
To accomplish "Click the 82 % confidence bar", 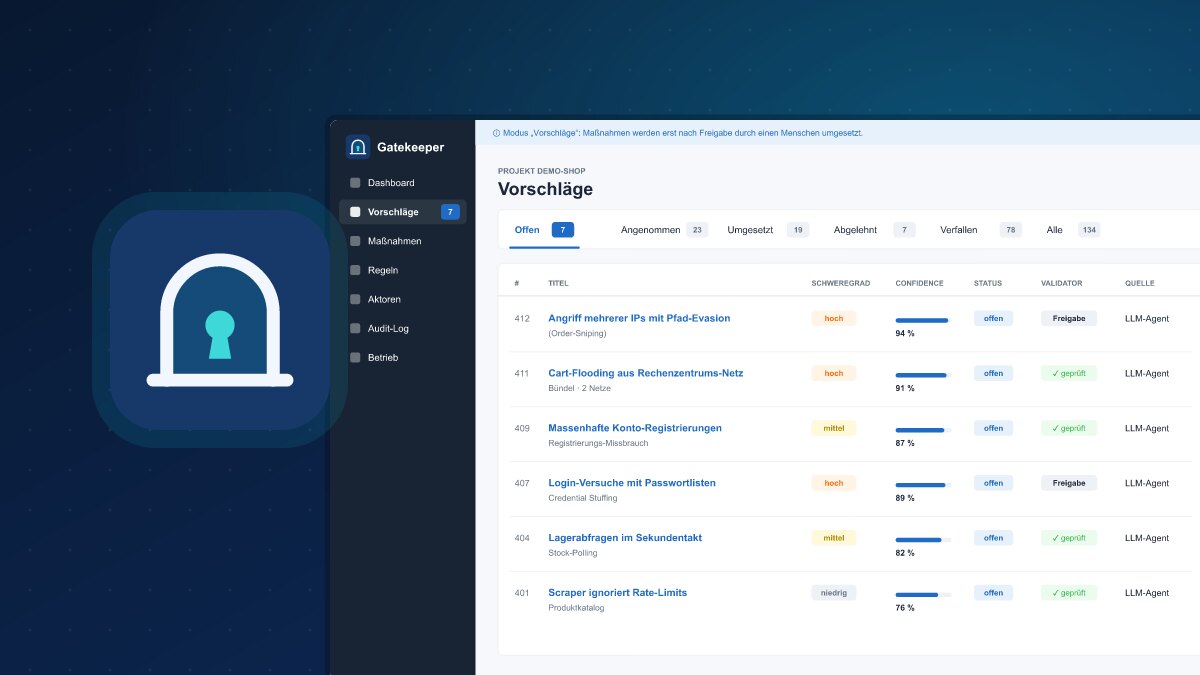I will (923, 540).
